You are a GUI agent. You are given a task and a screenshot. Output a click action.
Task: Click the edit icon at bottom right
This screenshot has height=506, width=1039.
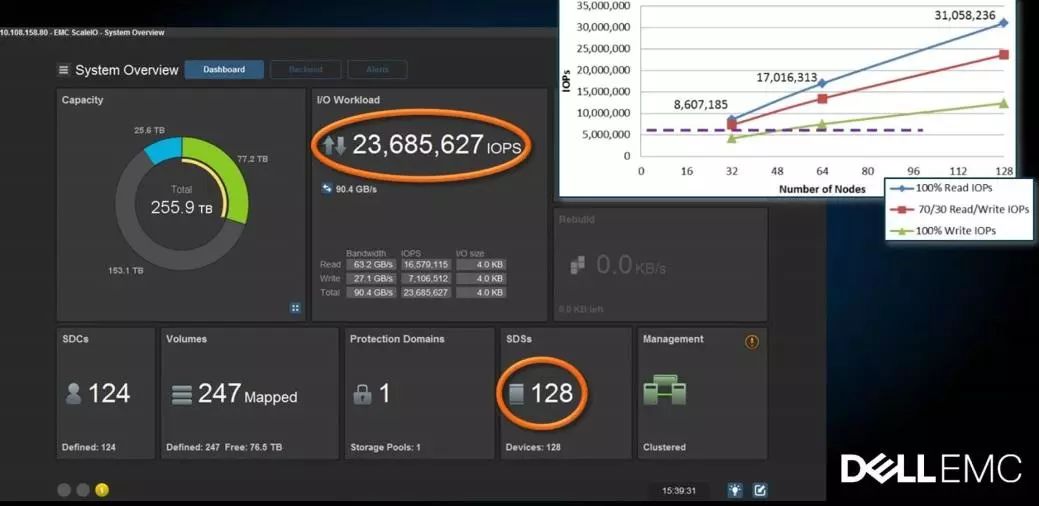(x=760, y=490)
